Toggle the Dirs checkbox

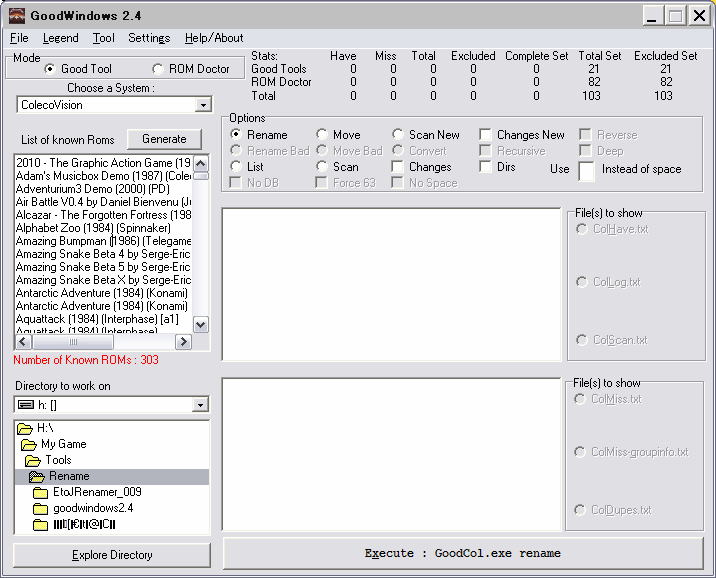[485, 167]
